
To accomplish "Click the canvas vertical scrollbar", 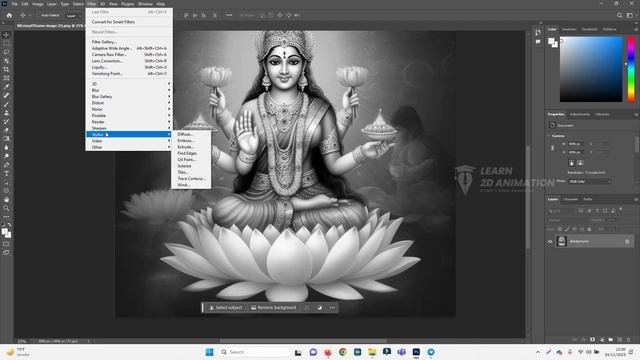I will click(528, 197).
